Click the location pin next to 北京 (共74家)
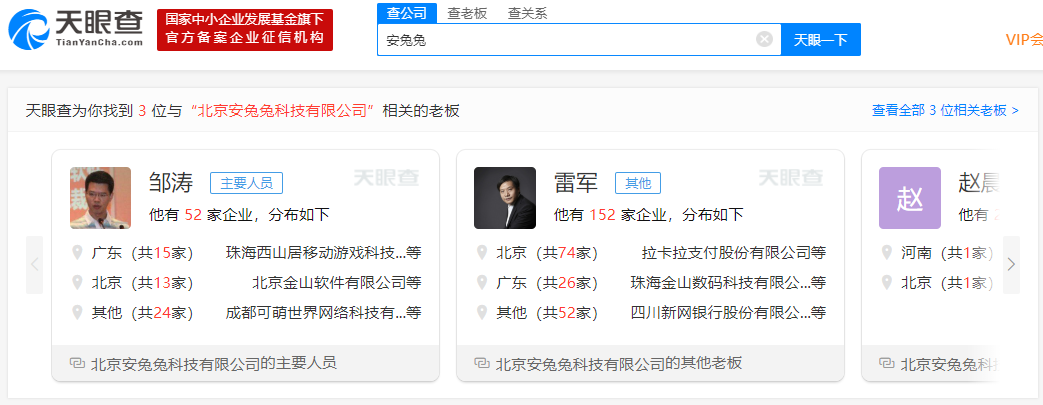The width and height of the screenshot is (1043, 405). coord(482,253)
